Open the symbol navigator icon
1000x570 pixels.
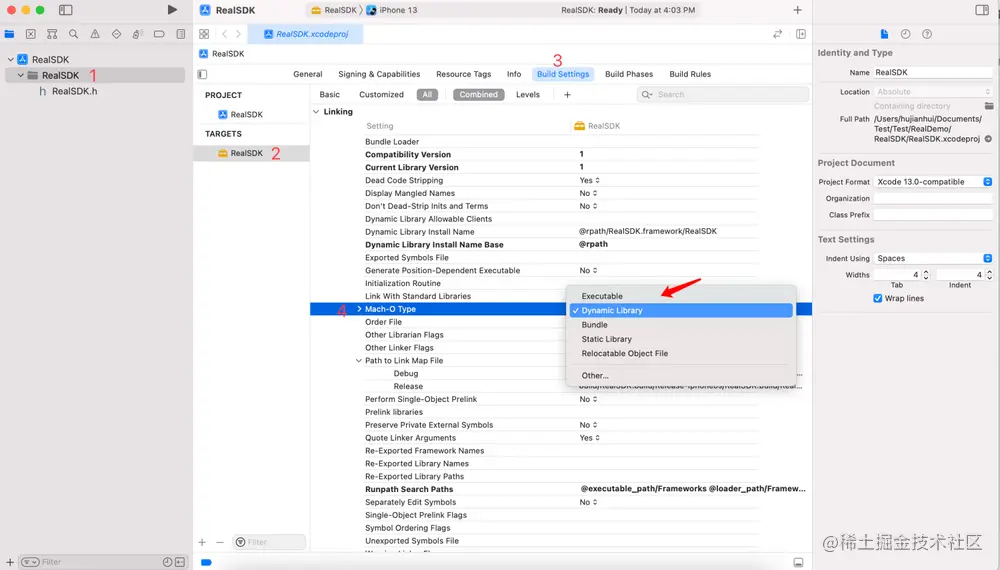pos(52,34)
